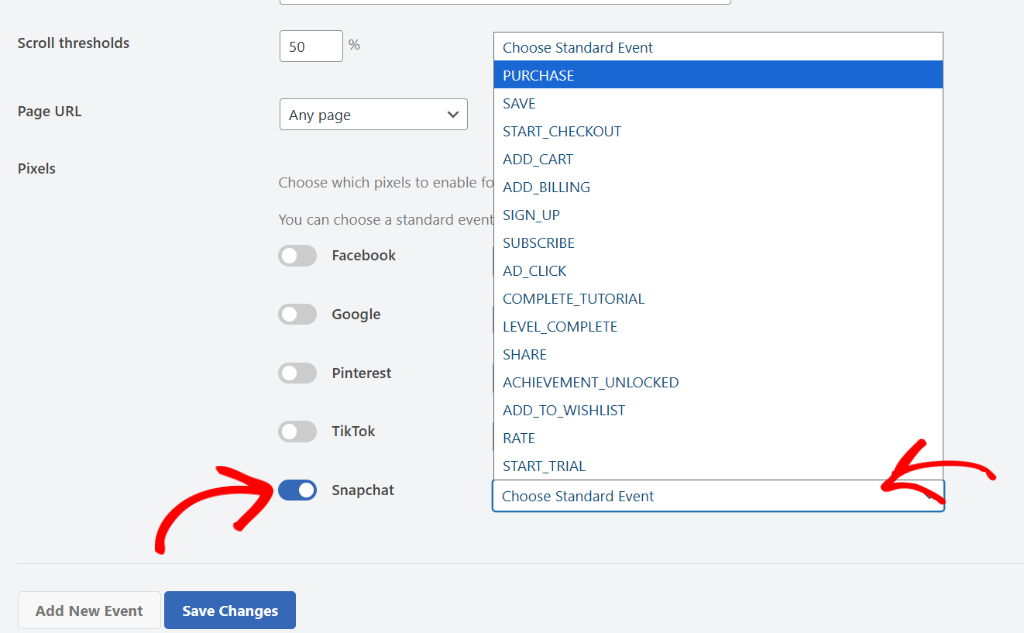Click the Add New Event button
The width and height of the screenshot is (1024, 633).
[89, 611]
